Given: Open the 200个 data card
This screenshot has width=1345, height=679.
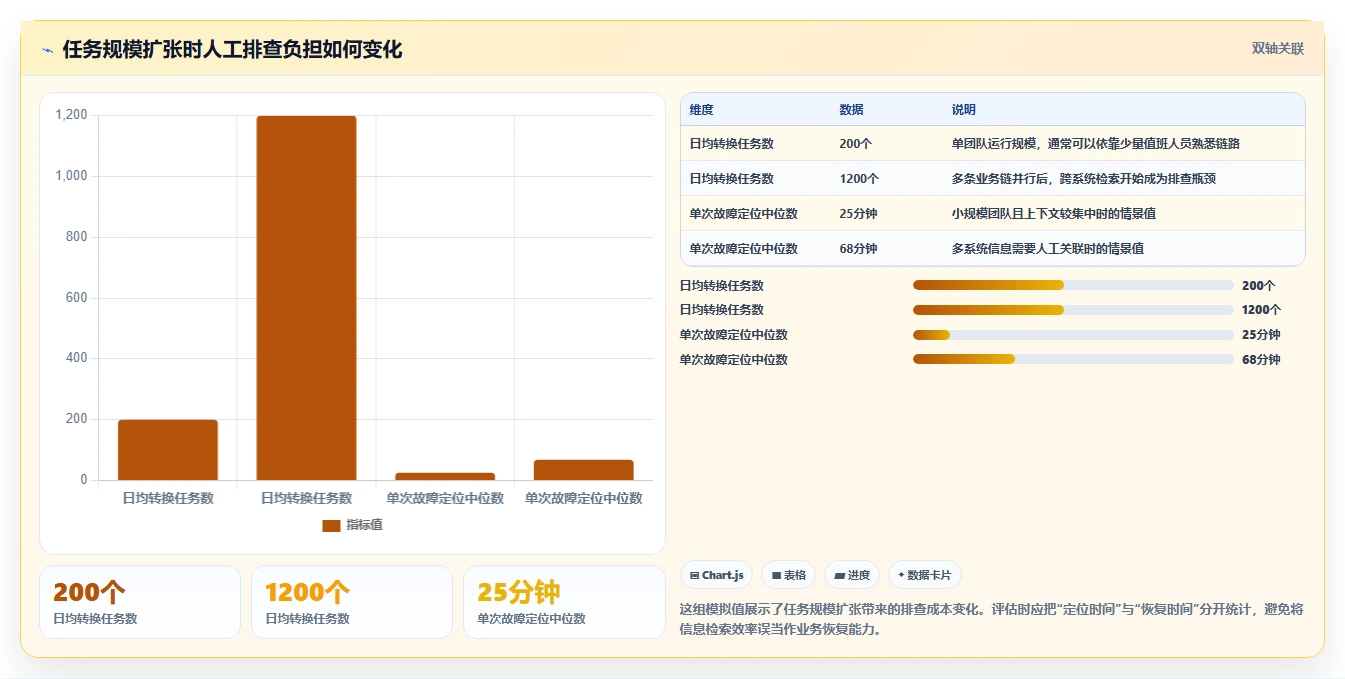Looking at the screenshot, I should tap(140, 602).
